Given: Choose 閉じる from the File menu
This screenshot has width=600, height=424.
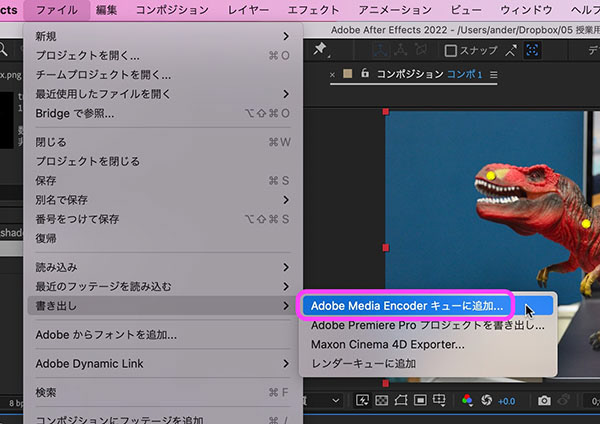Looking at the screenshot, I should click(163, 142).
